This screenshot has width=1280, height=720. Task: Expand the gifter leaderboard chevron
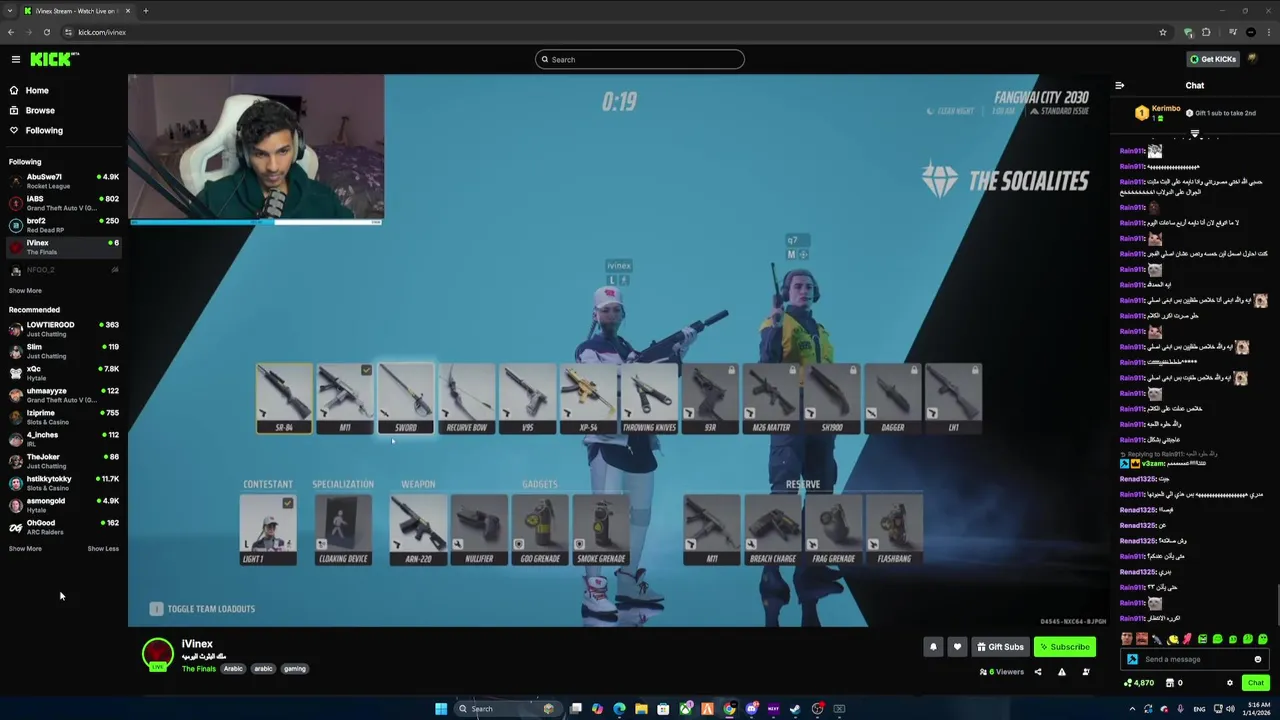click(x=1195, y=133)
